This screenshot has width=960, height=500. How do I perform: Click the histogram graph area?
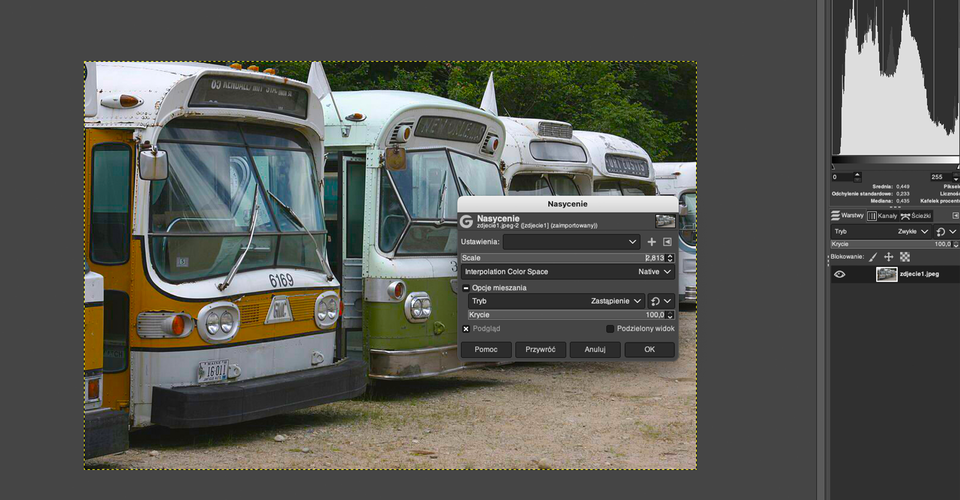pos(896,77)
